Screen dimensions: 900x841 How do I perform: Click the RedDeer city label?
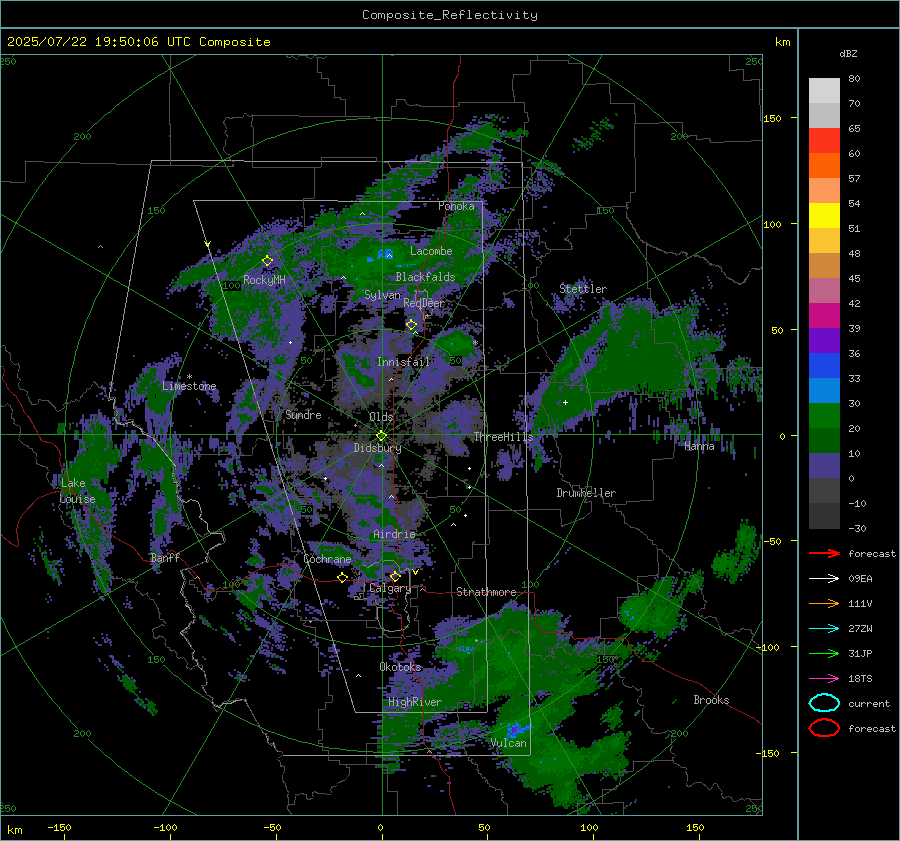pos(424,303)
